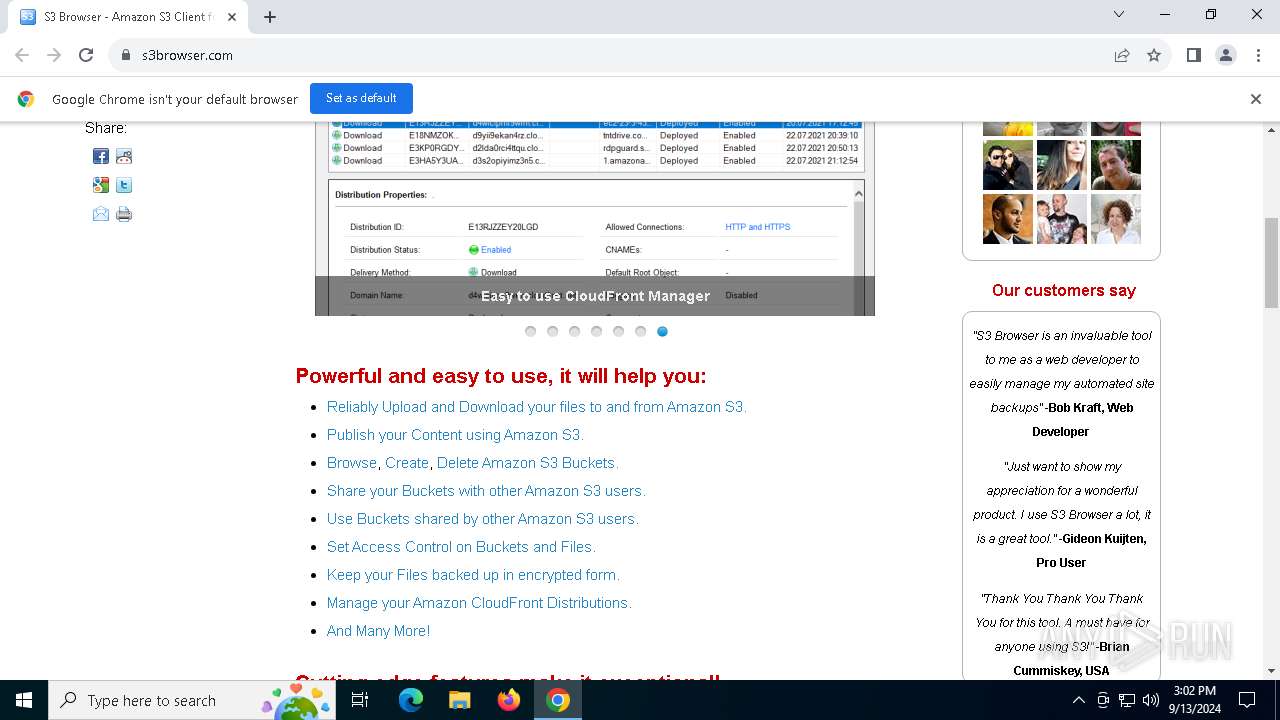This screenshot has height=720, width=1280.
Task: Open volume control in system tray
Action: pyautogui.click(x=1151, y=700)
